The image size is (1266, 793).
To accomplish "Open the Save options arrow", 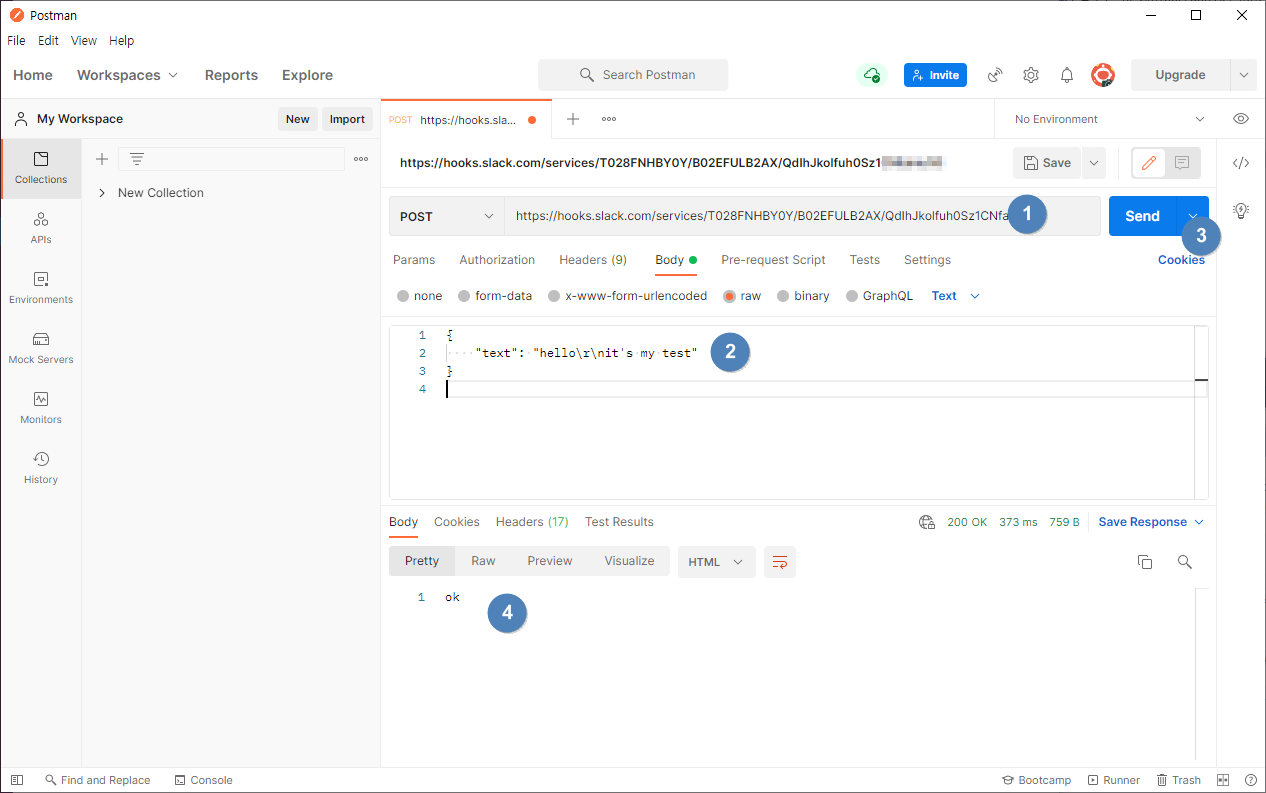I will 1094,163.
